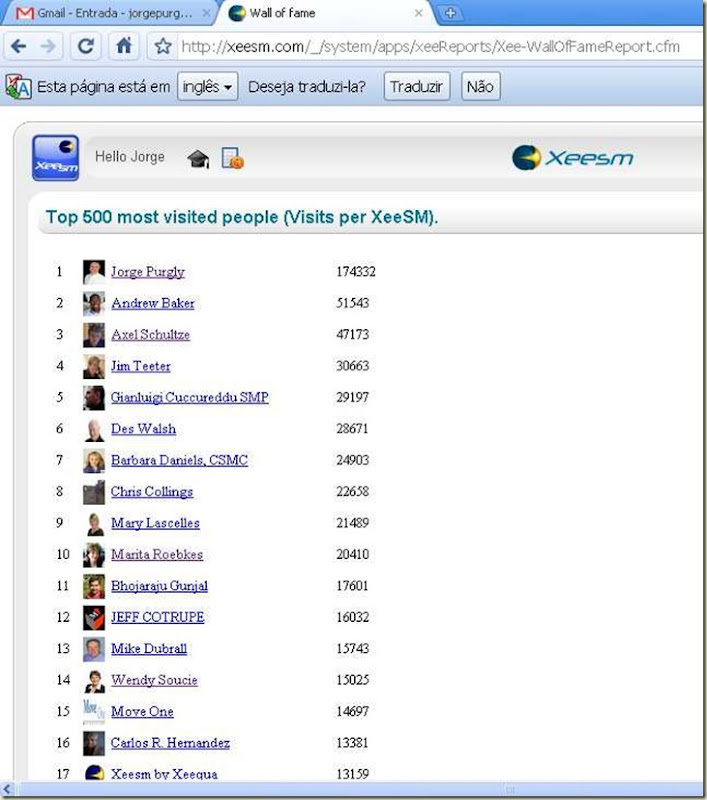Decline translation with the Não button
This screenshot has width=707, height=800.
481,86
